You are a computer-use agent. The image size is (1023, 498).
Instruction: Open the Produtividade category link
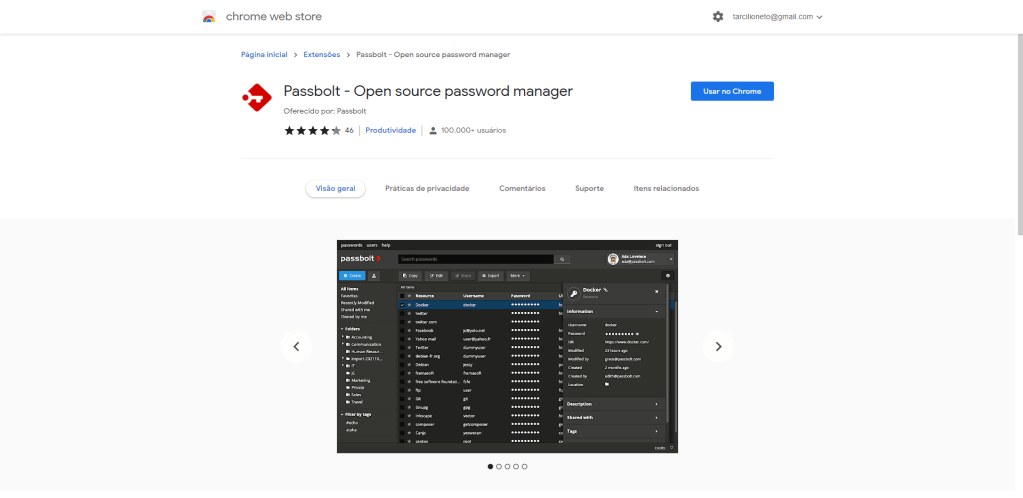tap(390, 130)
